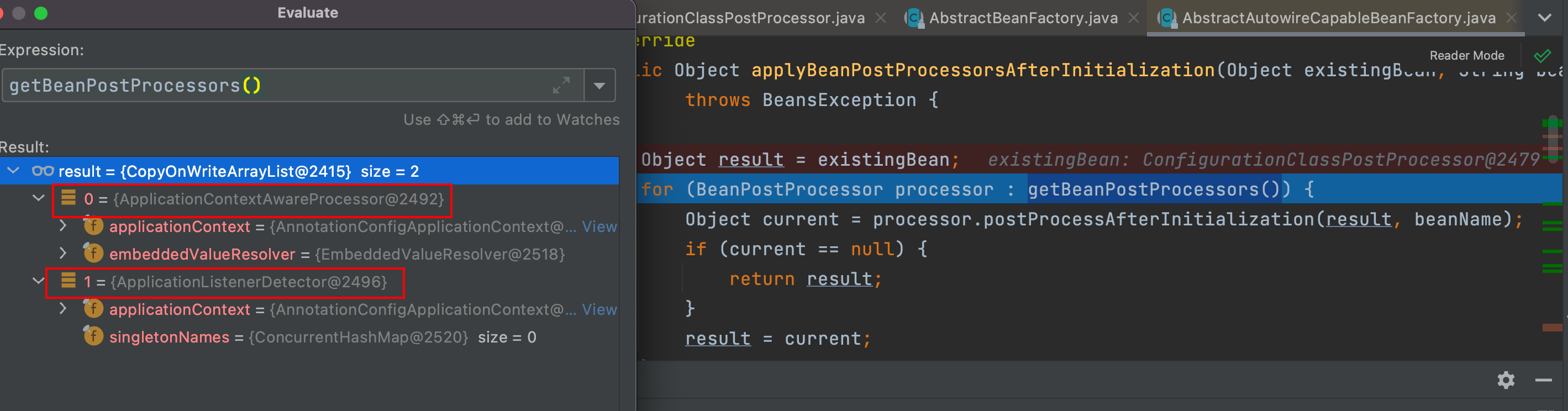Click the green zoom button of Evaluate window
Screen dimensions: 1568x411
coord(41,13)
